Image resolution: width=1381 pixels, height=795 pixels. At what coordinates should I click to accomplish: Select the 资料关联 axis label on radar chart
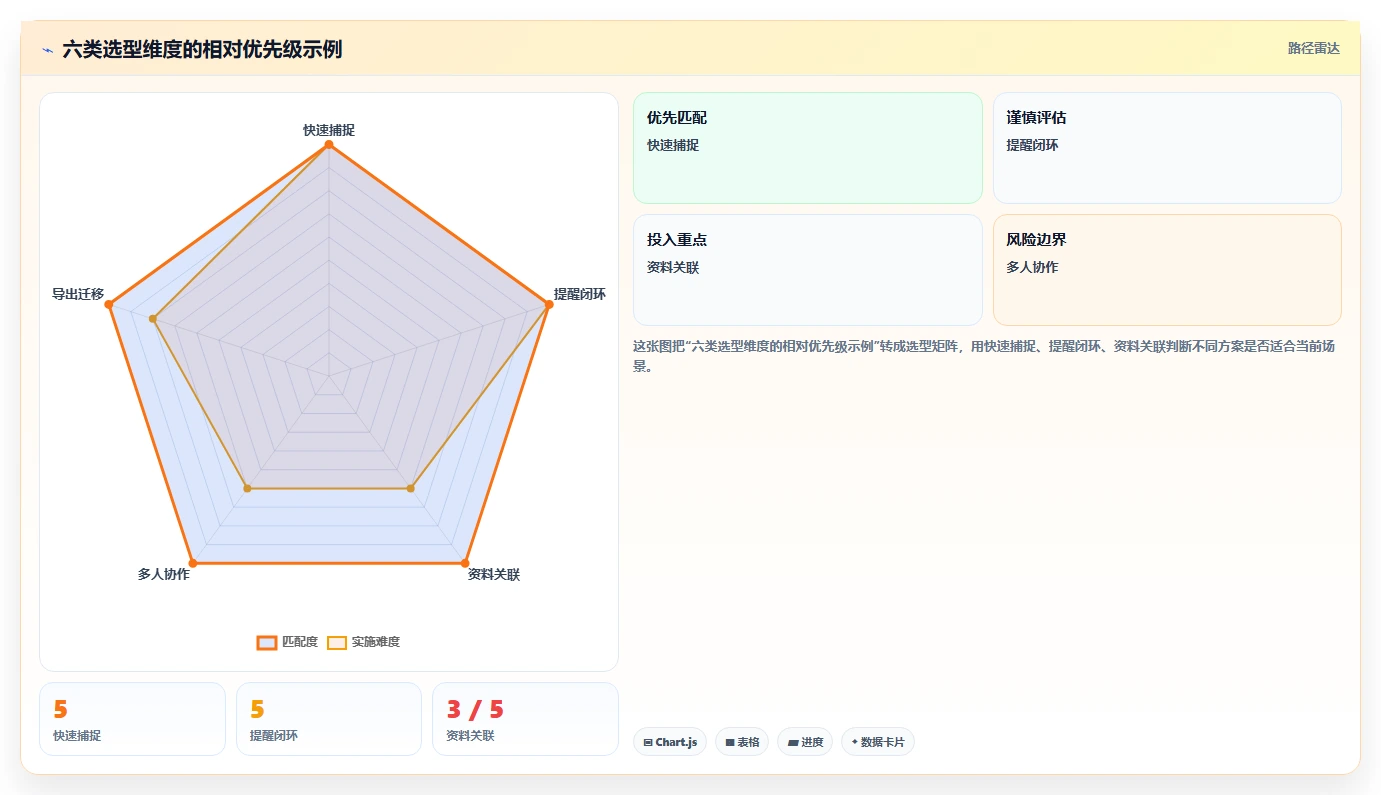[x=494, y=574]
